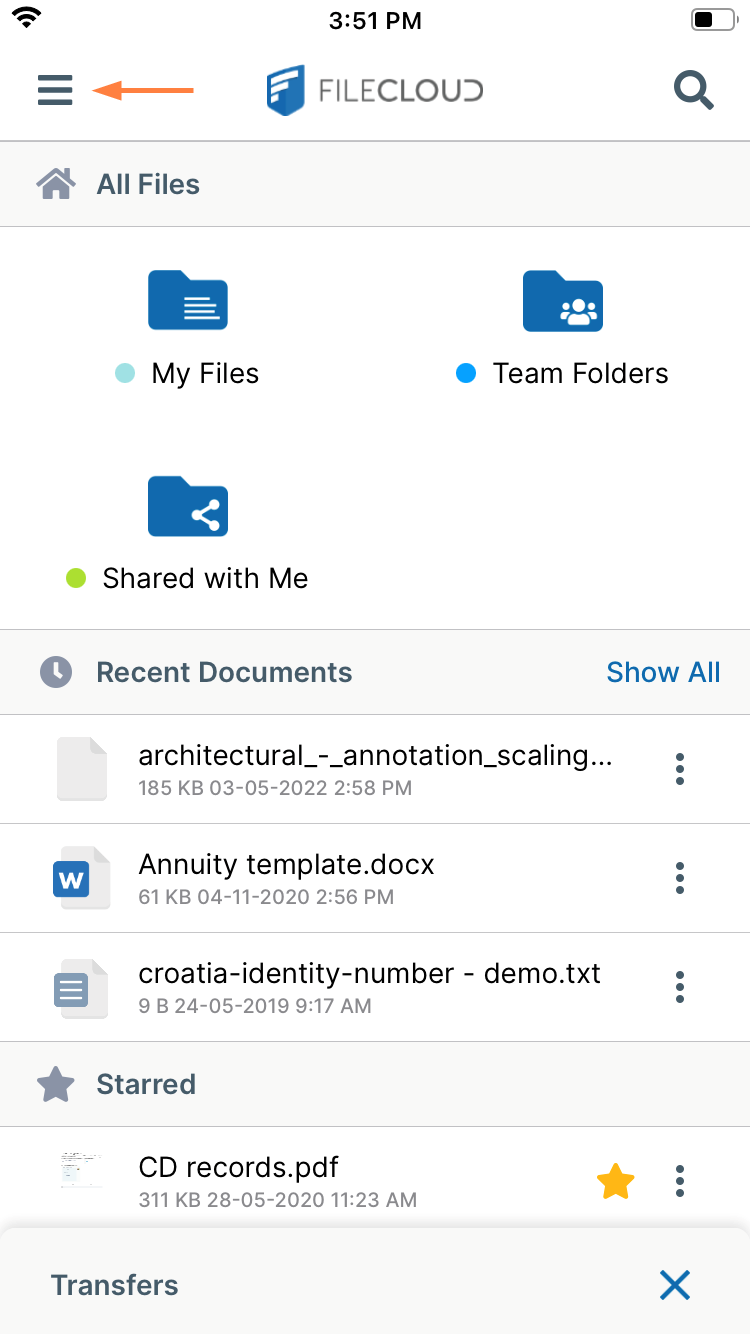
Task: Open the My Files folder icon
Action: pos(188,300)
